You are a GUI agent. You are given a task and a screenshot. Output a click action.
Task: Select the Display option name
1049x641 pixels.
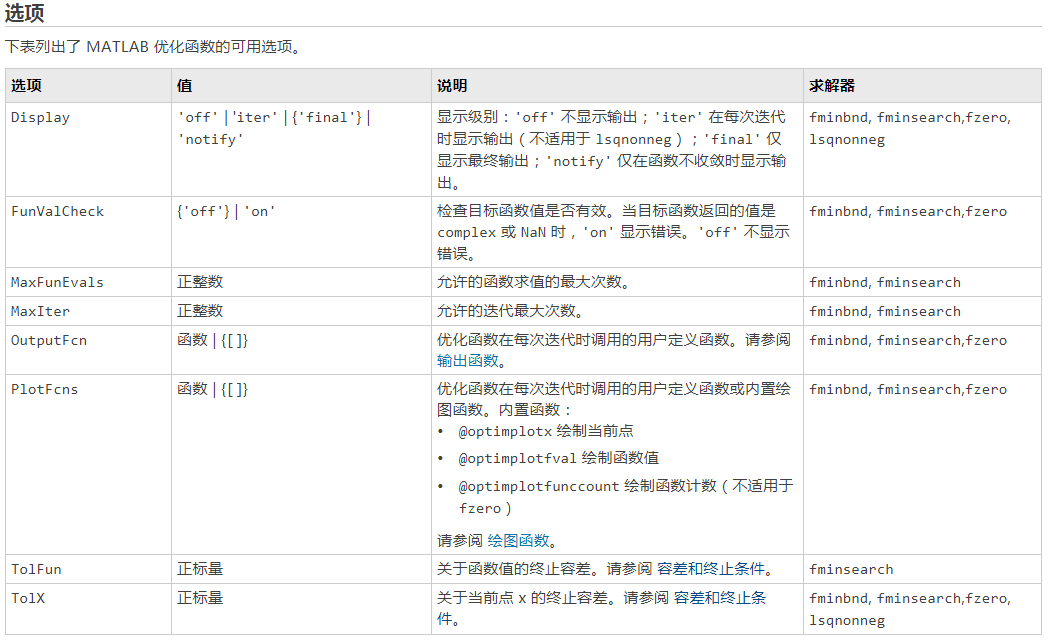pos(38,117)
